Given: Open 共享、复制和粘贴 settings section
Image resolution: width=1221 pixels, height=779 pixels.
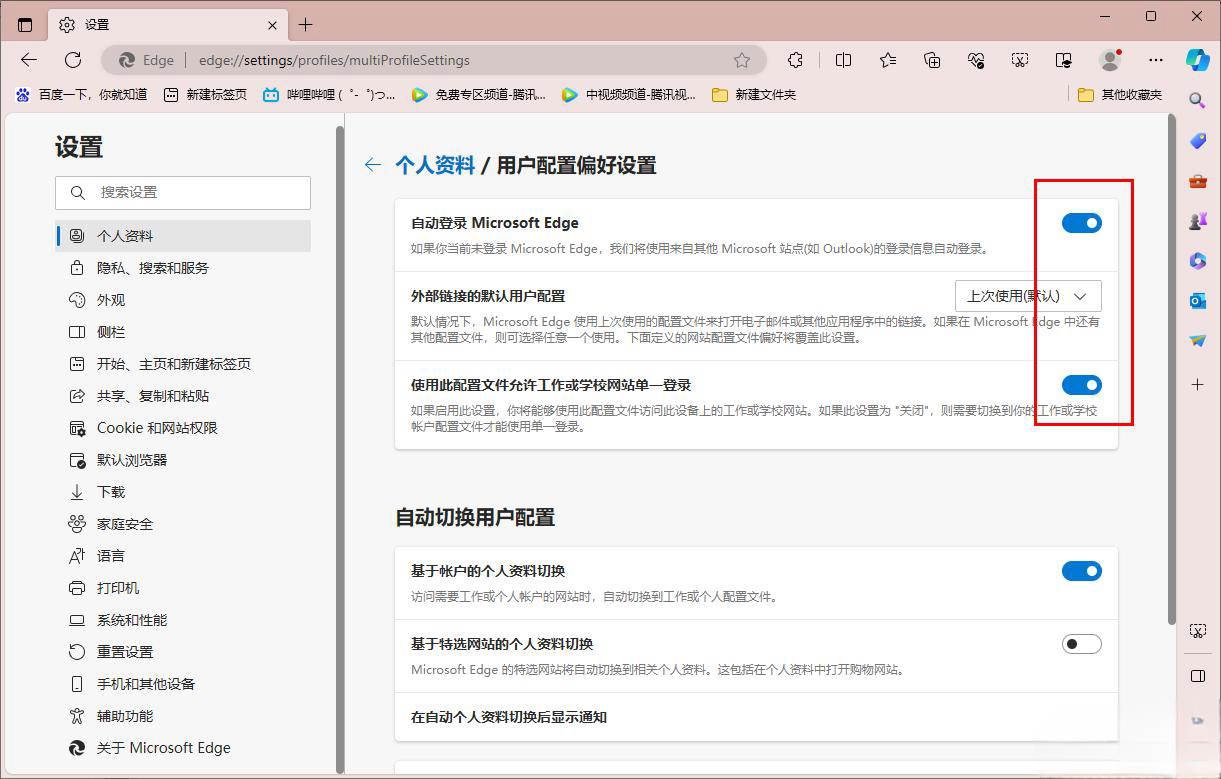Looking at the screenshot, I should (184, 396).
